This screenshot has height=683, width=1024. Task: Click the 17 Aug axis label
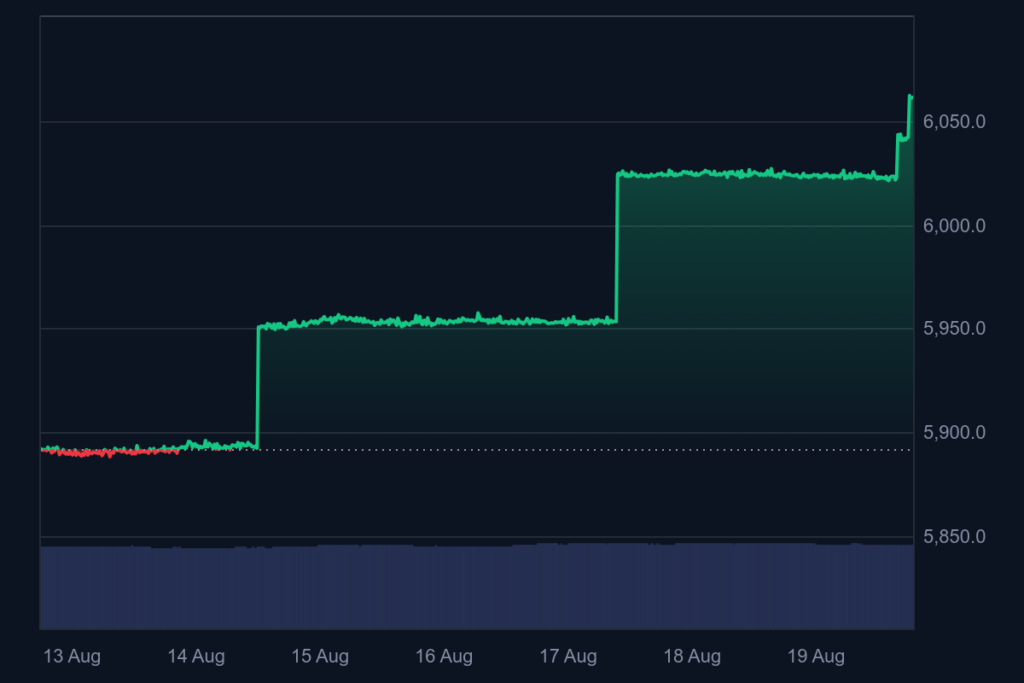(x=568, y=656)
